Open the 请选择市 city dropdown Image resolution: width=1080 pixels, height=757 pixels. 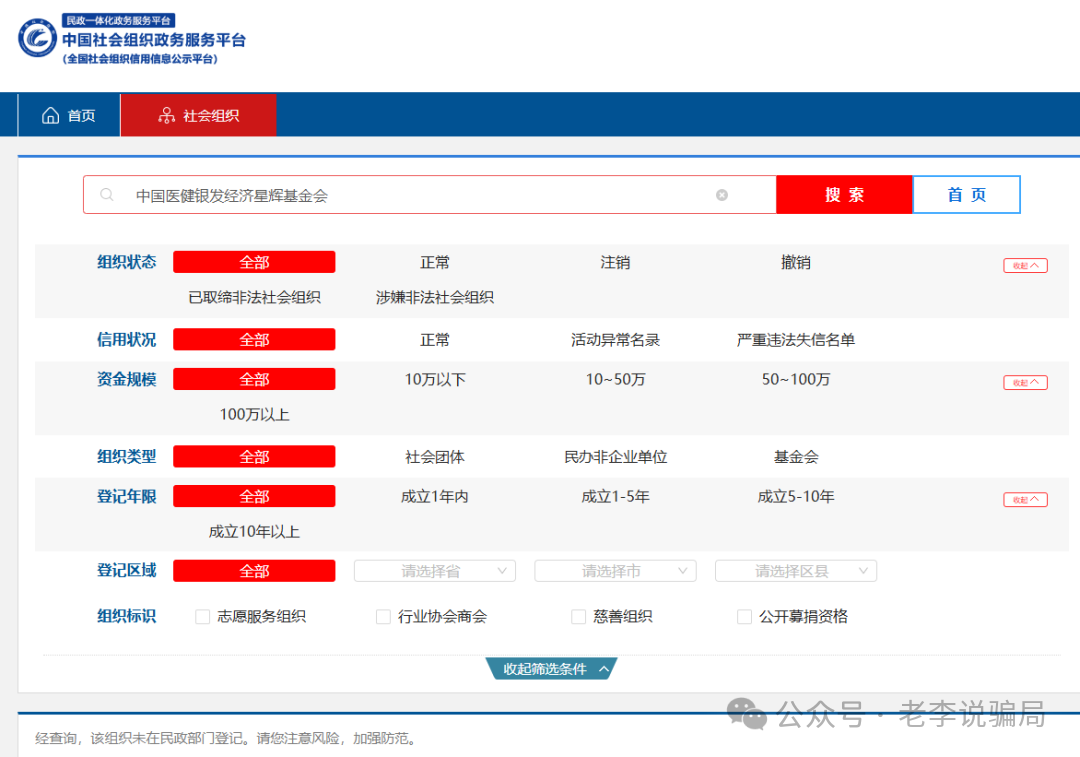point(614,571)
